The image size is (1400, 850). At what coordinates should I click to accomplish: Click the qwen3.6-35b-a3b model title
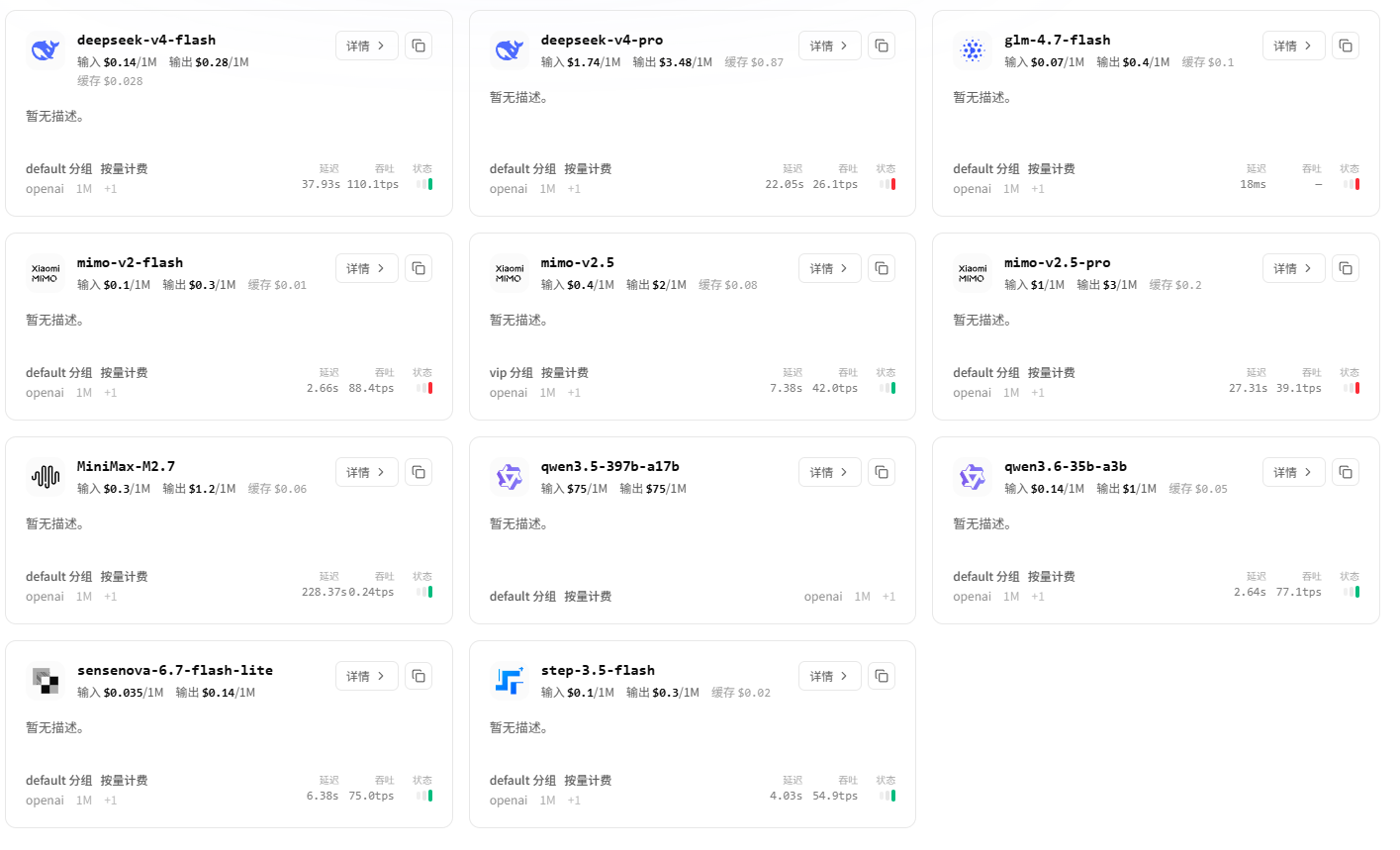1066,466
